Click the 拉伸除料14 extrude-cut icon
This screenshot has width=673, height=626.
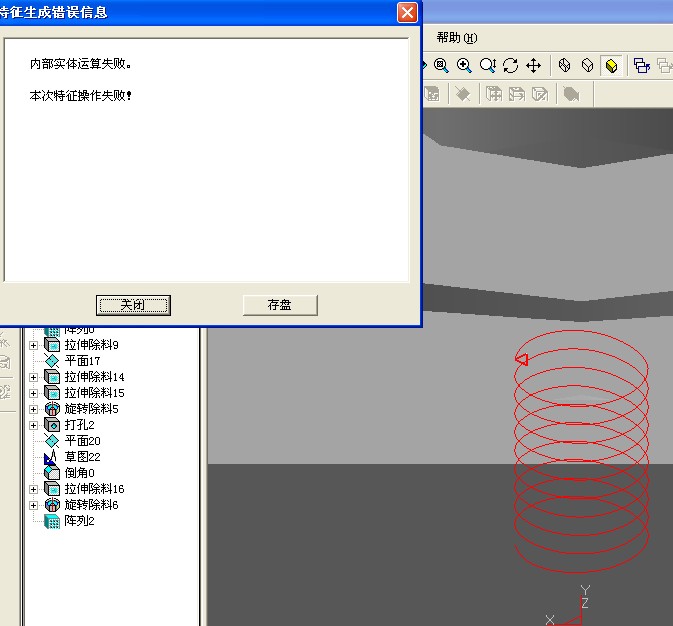tap(52, 377)
